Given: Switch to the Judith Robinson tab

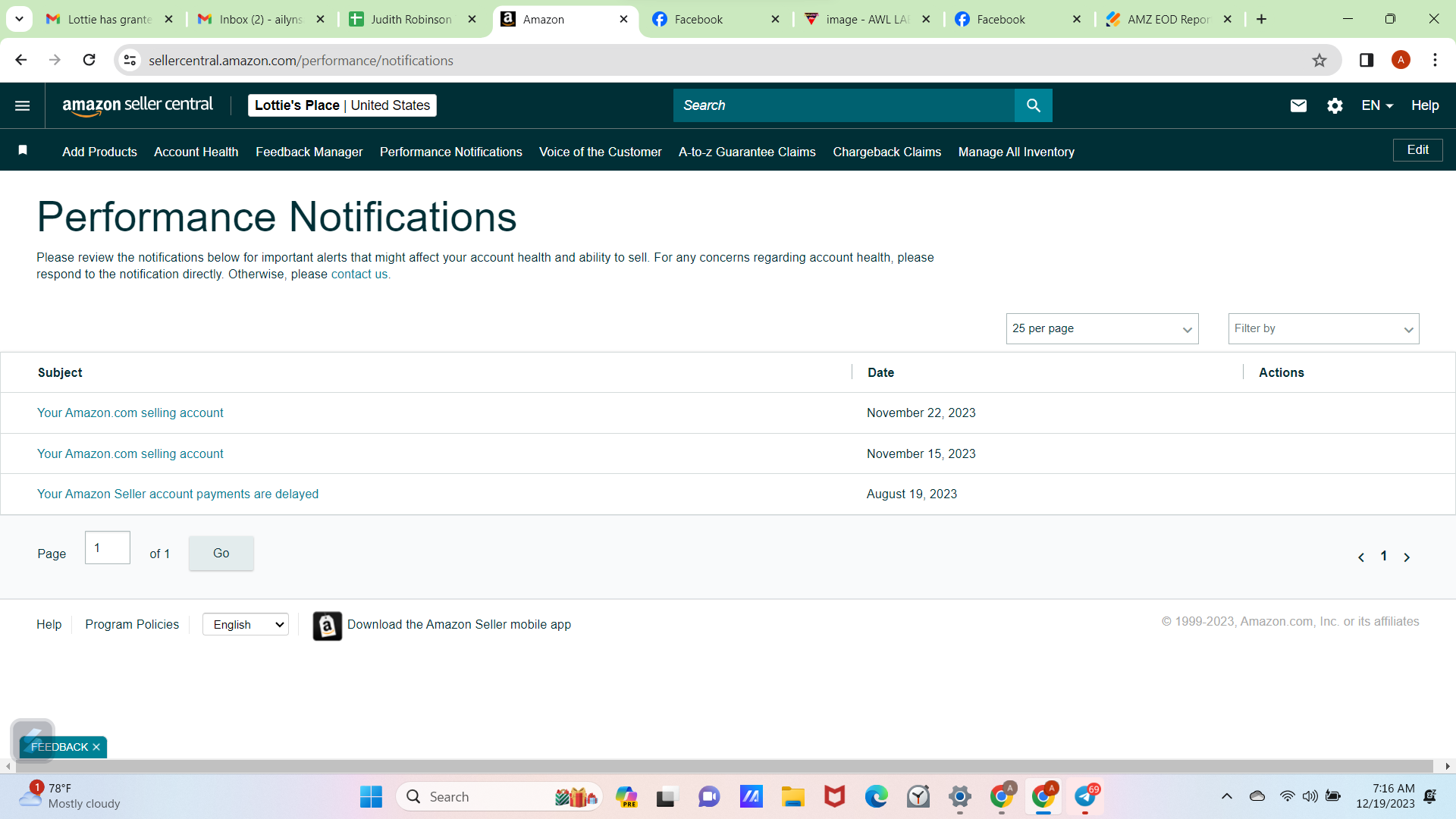Looking at the screenshot, I should [412, 19].
